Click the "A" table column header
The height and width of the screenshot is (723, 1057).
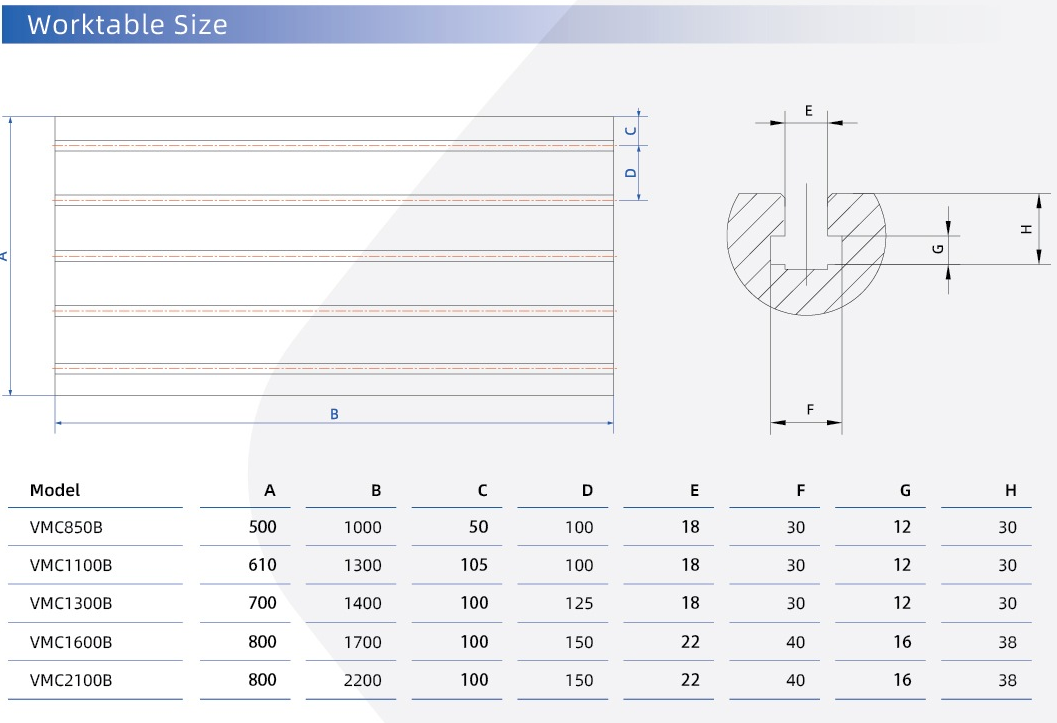pyautogui.click(x=270, y=491)
